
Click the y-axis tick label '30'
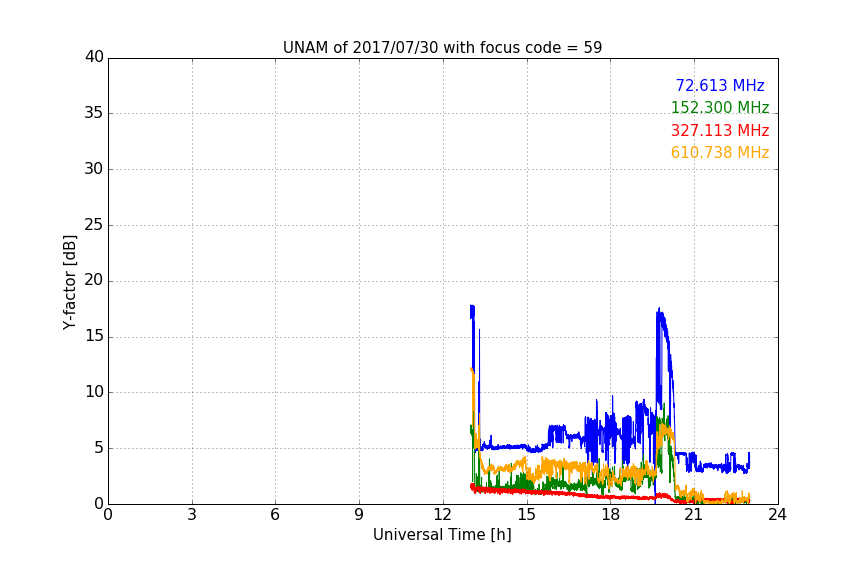pos(94,169)
